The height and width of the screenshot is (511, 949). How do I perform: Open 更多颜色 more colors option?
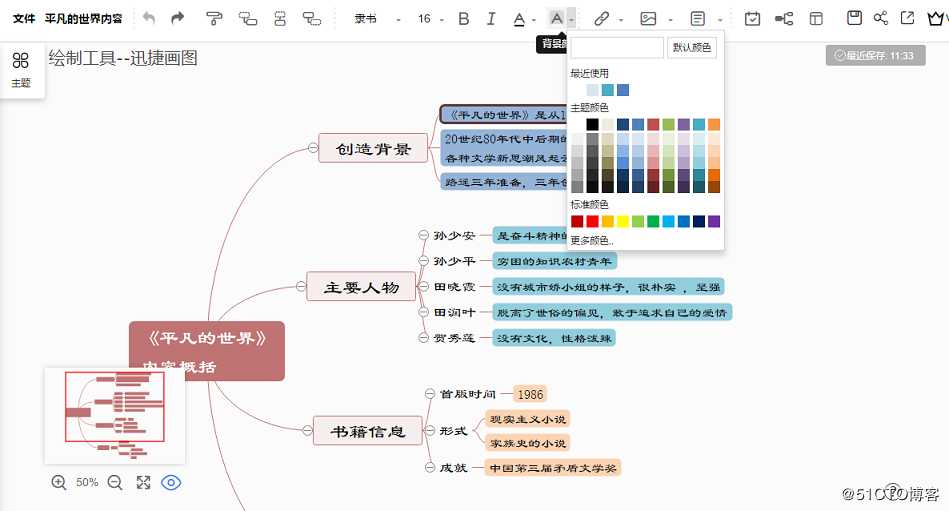pyautogui.click(x=592, y=240)
